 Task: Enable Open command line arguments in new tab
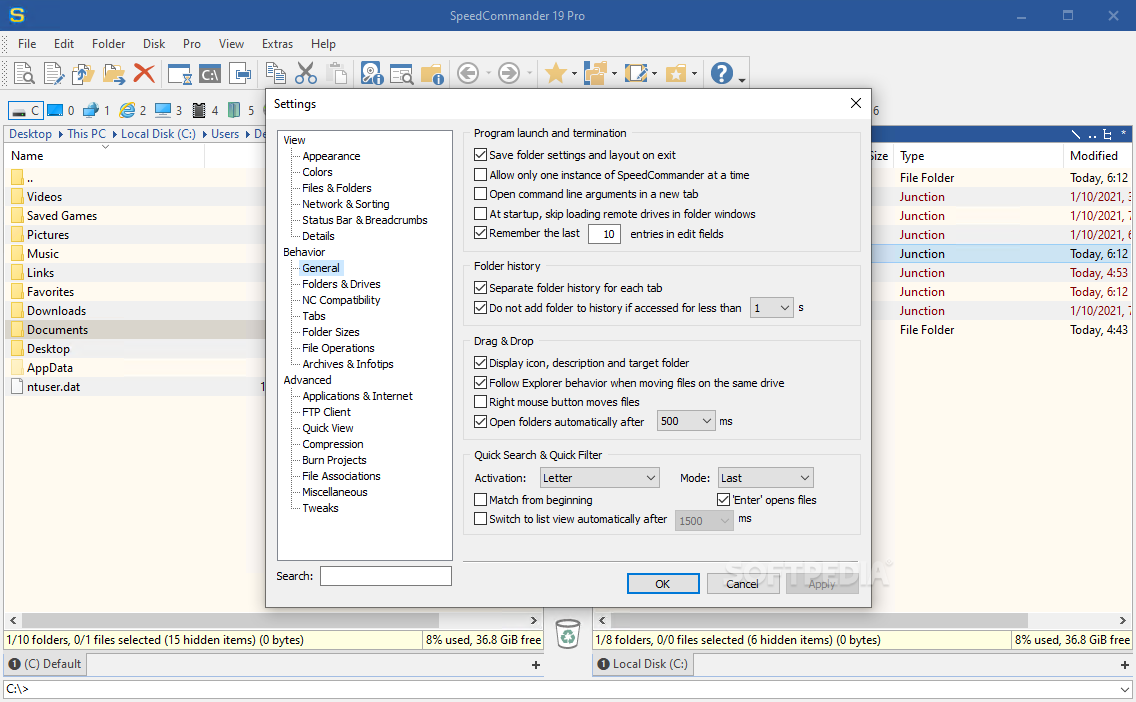point(480,194)
